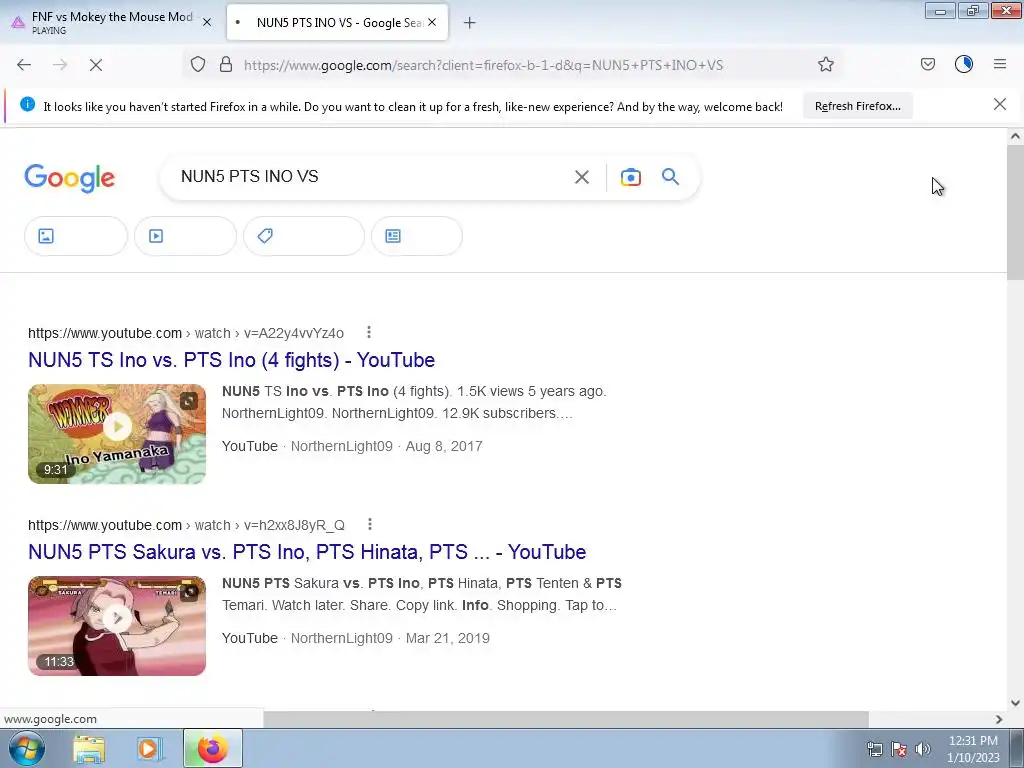Go back to the previous page
Viewport: 1024px width, 768px height.
[x=24, y=65]
